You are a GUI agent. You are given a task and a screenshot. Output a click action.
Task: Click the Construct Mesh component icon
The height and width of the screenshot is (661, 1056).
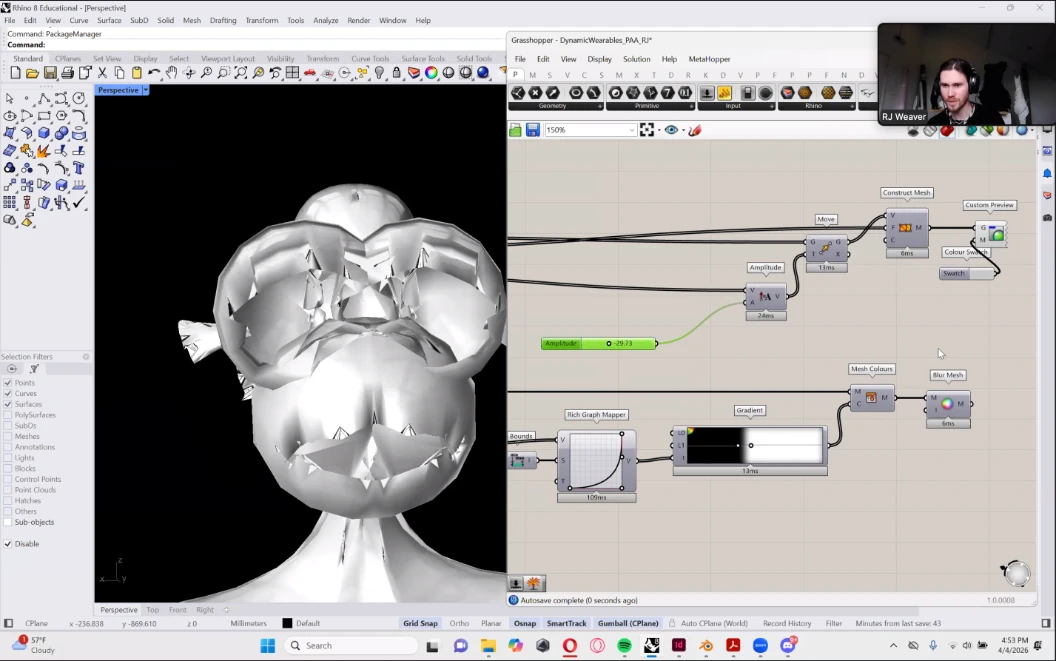tap(905, 228)
